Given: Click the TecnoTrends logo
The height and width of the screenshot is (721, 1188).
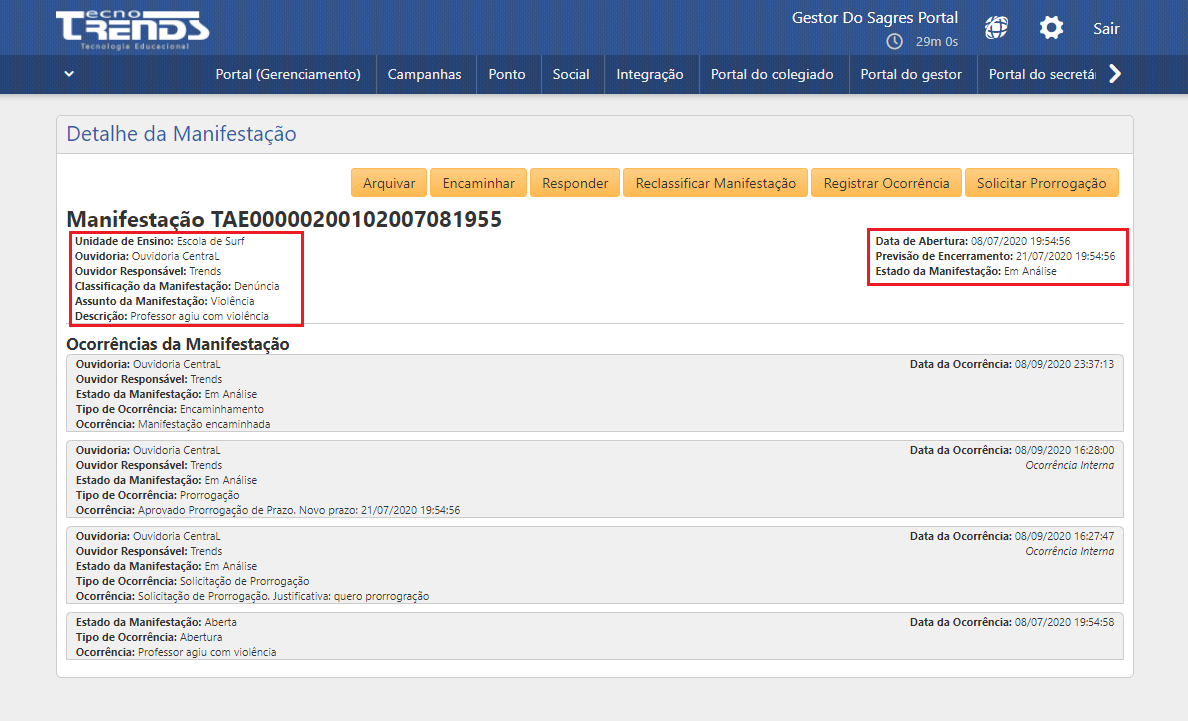Looking at the screenshot, I should coord(132,28).
